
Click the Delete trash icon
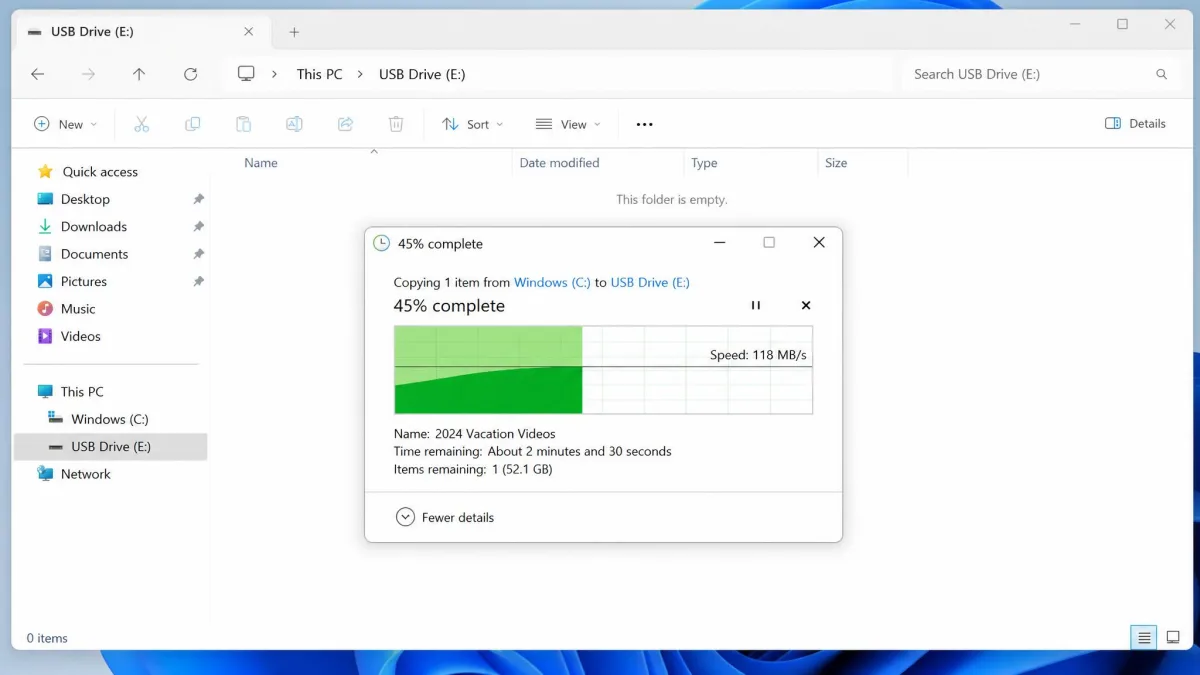pyautogui.click(x=396, y=124)
